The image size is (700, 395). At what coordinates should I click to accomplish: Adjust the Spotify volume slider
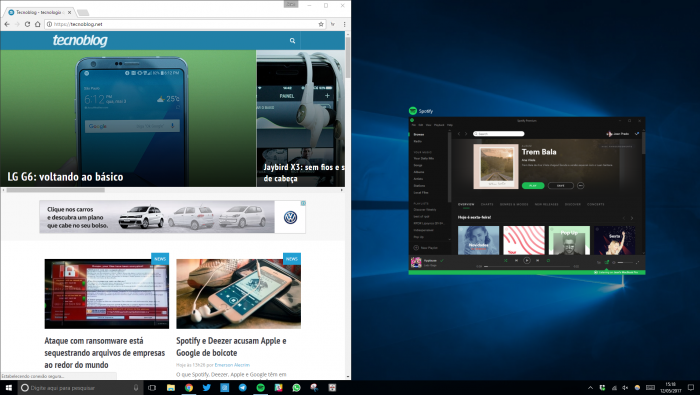[625, 262]
